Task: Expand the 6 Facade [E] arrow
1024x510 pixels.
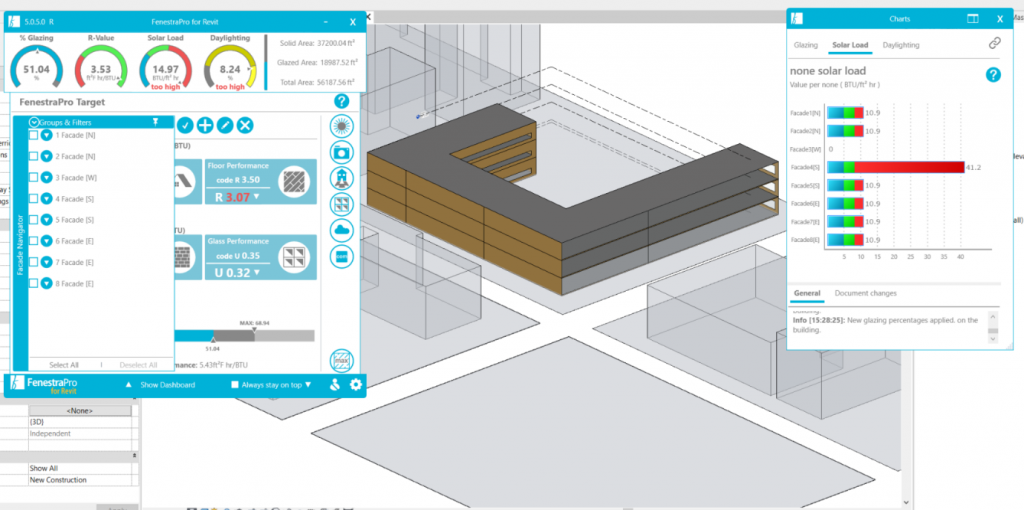Action: [46, 241]
